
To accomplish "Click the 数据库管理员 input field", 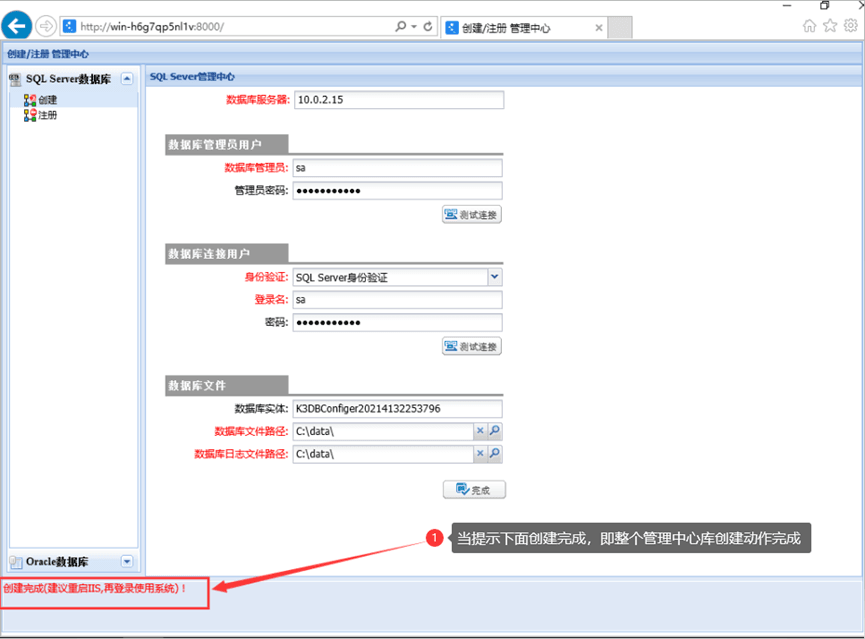I will [x=397, y=168].
